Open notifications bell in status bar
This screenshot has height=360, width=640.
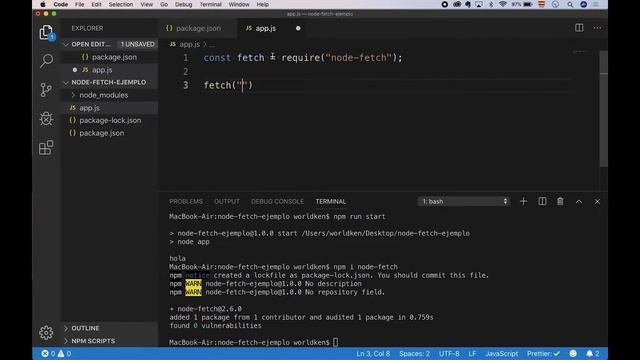[x=593, y=353]
